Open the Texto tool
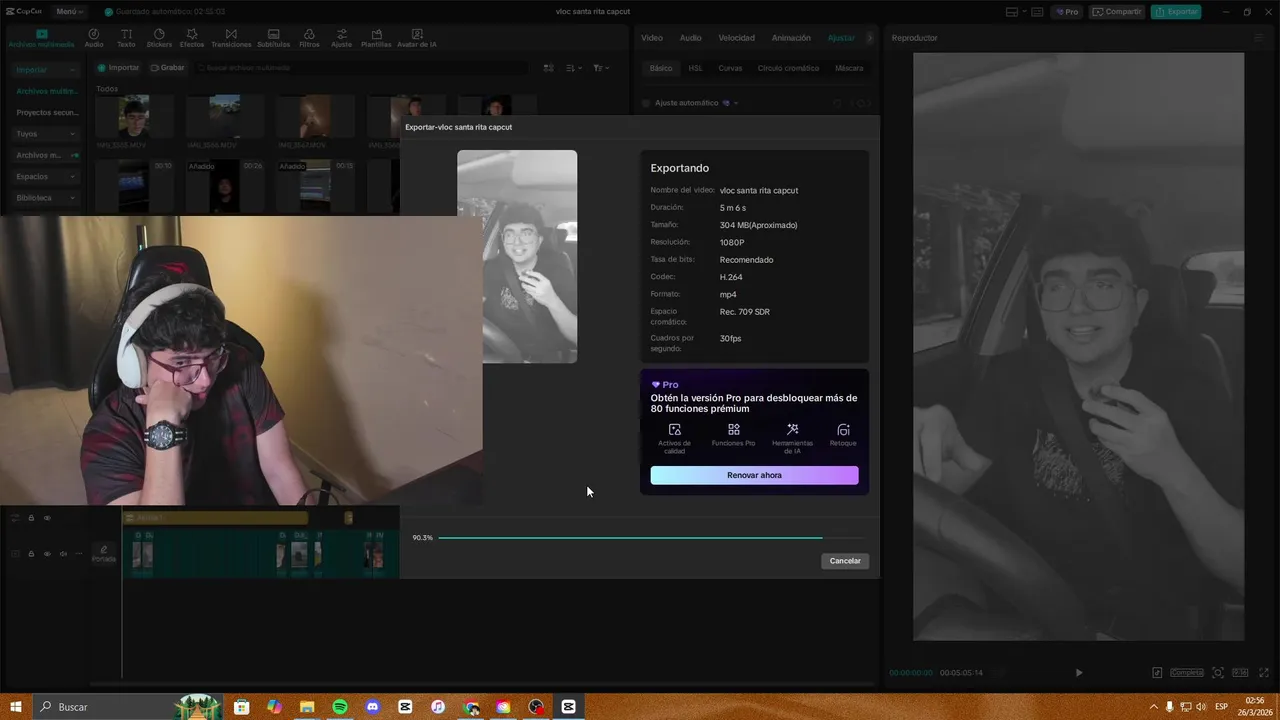The width and height of the screenshot is (1280, 720). 126,38
